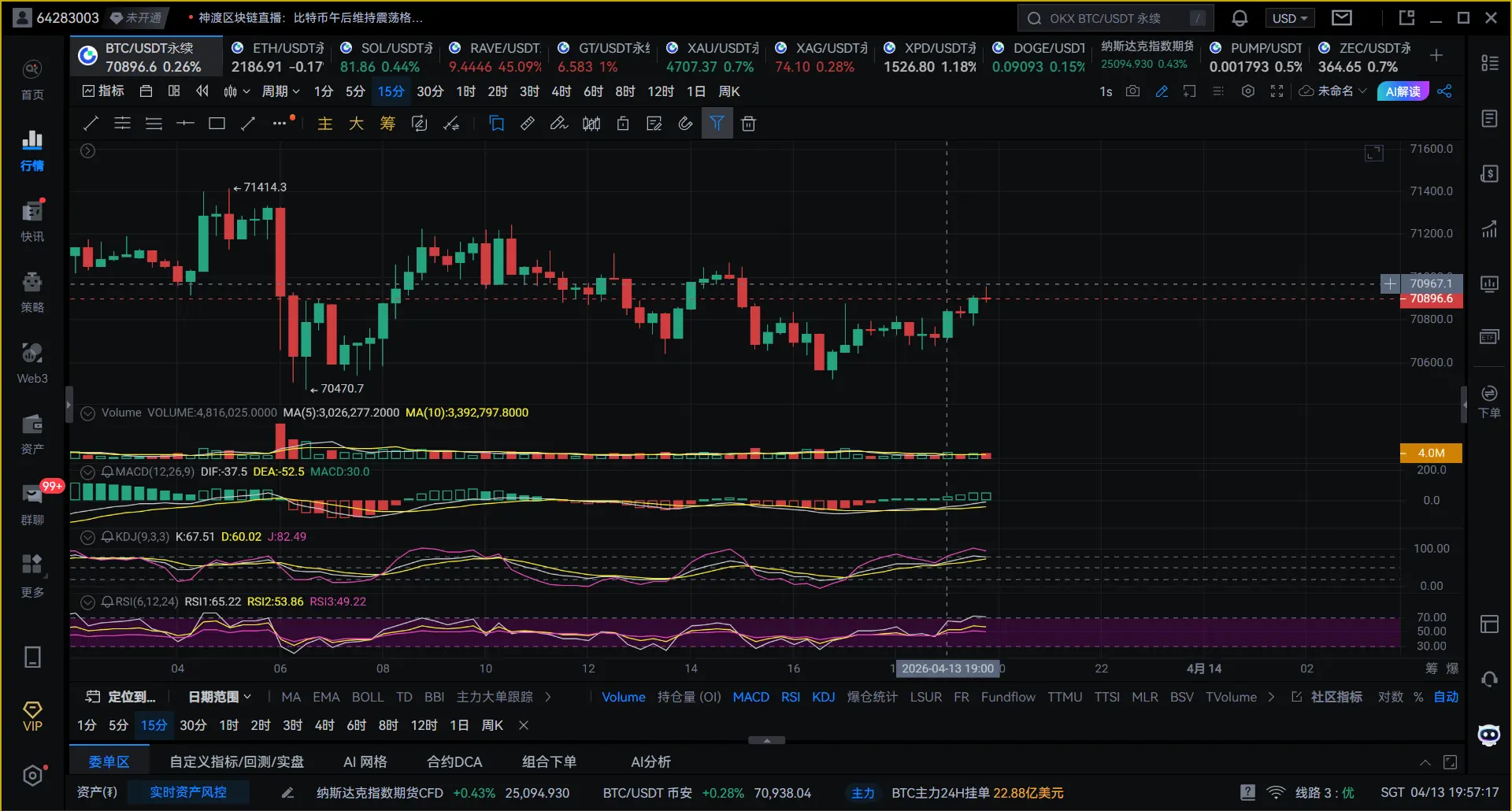Open the candlestick chart type dropdown

(236, 91)
